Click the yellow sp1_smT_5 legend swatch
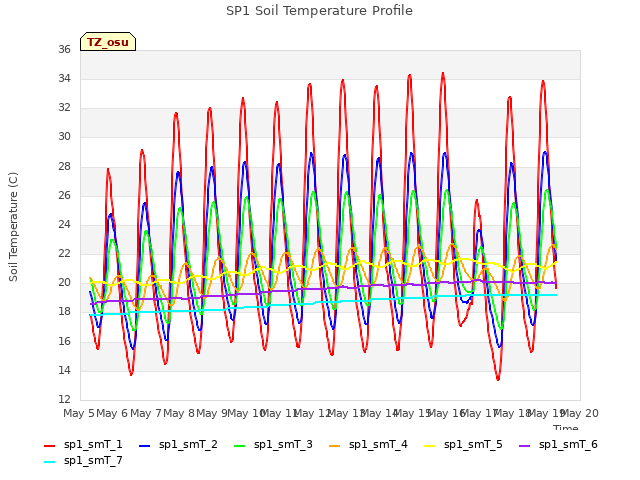 click(x=430, y=446)
